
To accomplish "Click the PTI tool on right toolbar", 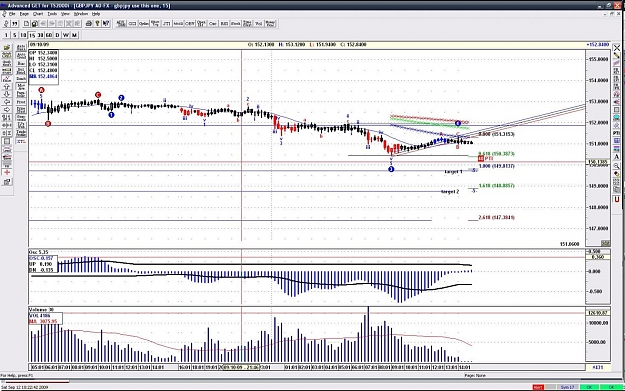I will [617, 133].
